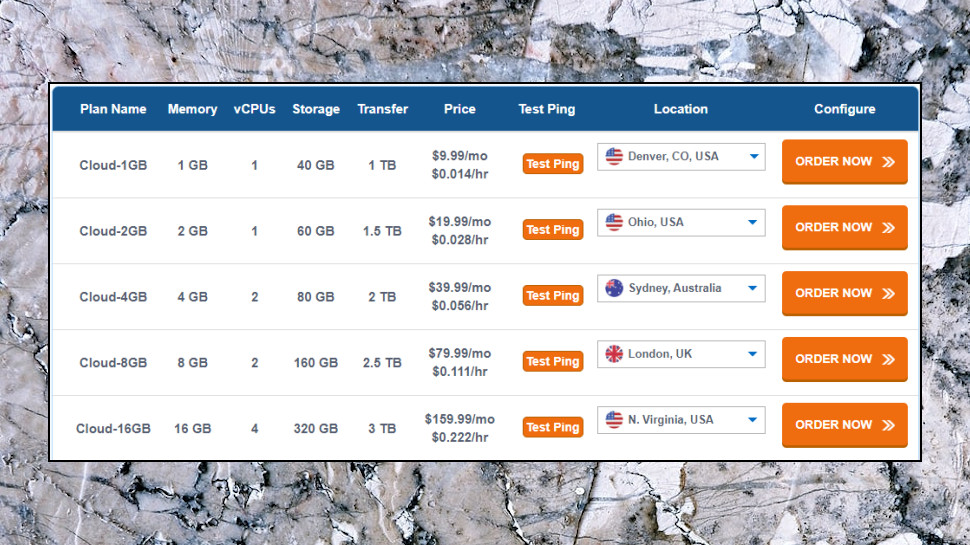Test ping for the Cloud-8GB plan
The width and height of the screenshot is (970, 545).
click(x=552, y=361)
